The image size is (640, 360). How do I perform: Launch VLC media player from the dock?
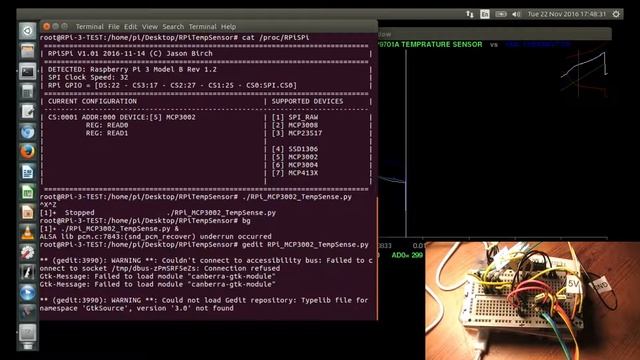tap(27, 232)
